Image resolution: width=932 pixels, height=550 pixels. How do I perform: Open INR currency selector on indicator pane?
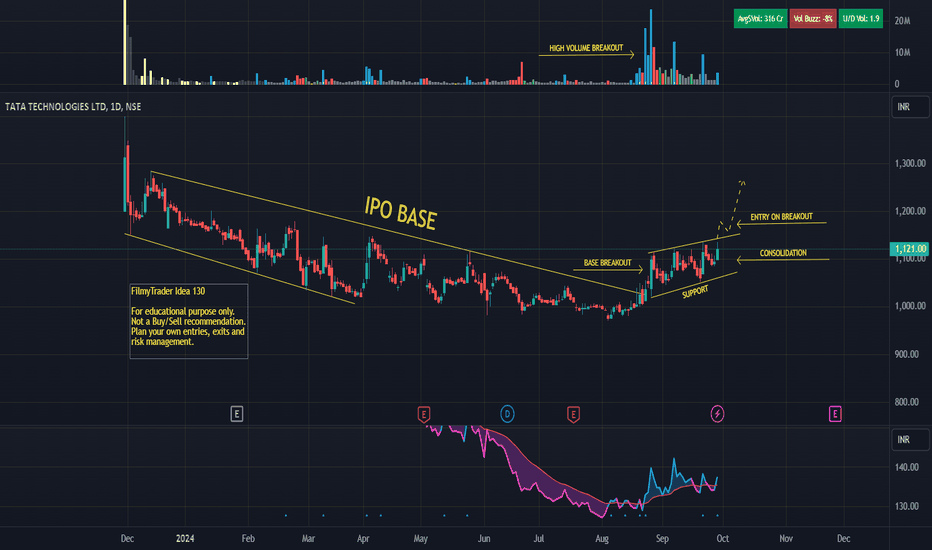909,439
